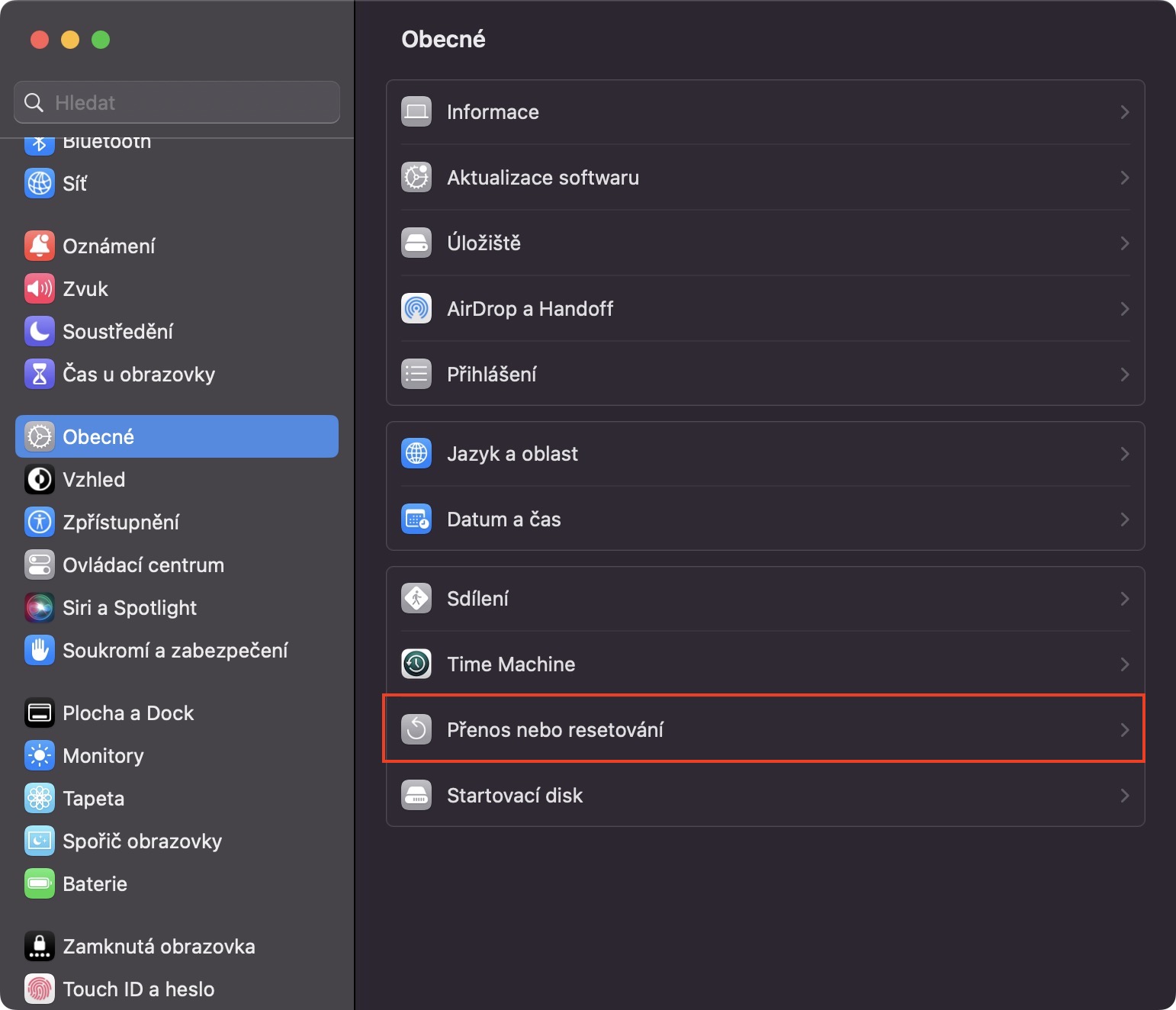This screenshot has height=1010, width=1176.
Task: Open the Přenos nebo resetování row
Action: tap(555, 729)
